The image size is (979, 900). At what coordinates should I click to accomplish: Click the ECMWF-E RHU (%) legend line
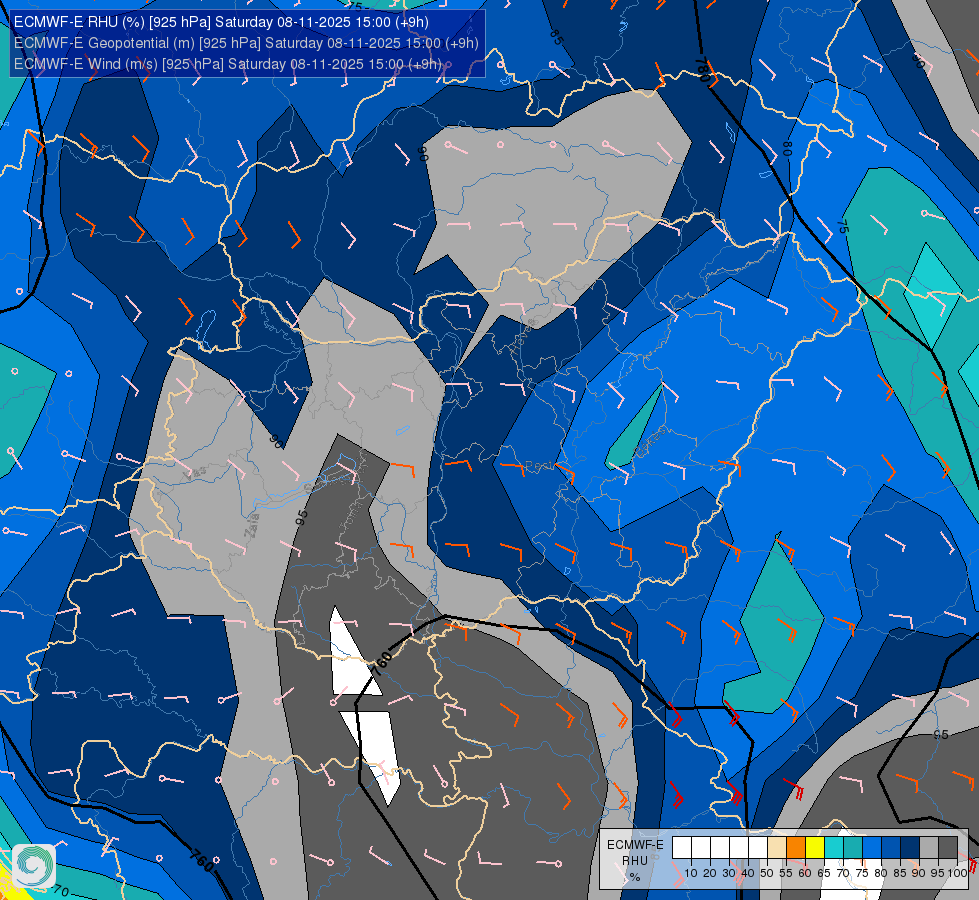point(221,22)
